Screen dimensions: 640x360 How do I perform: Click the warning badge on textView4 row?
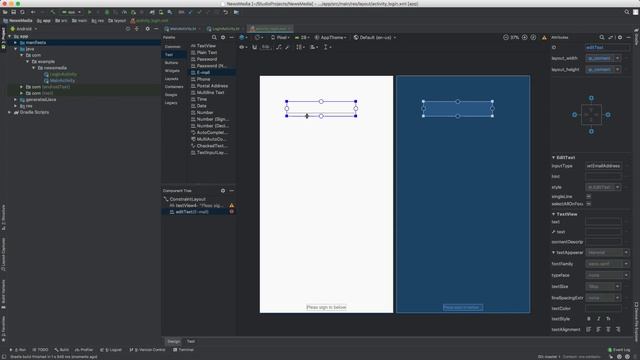click(231, 205)
